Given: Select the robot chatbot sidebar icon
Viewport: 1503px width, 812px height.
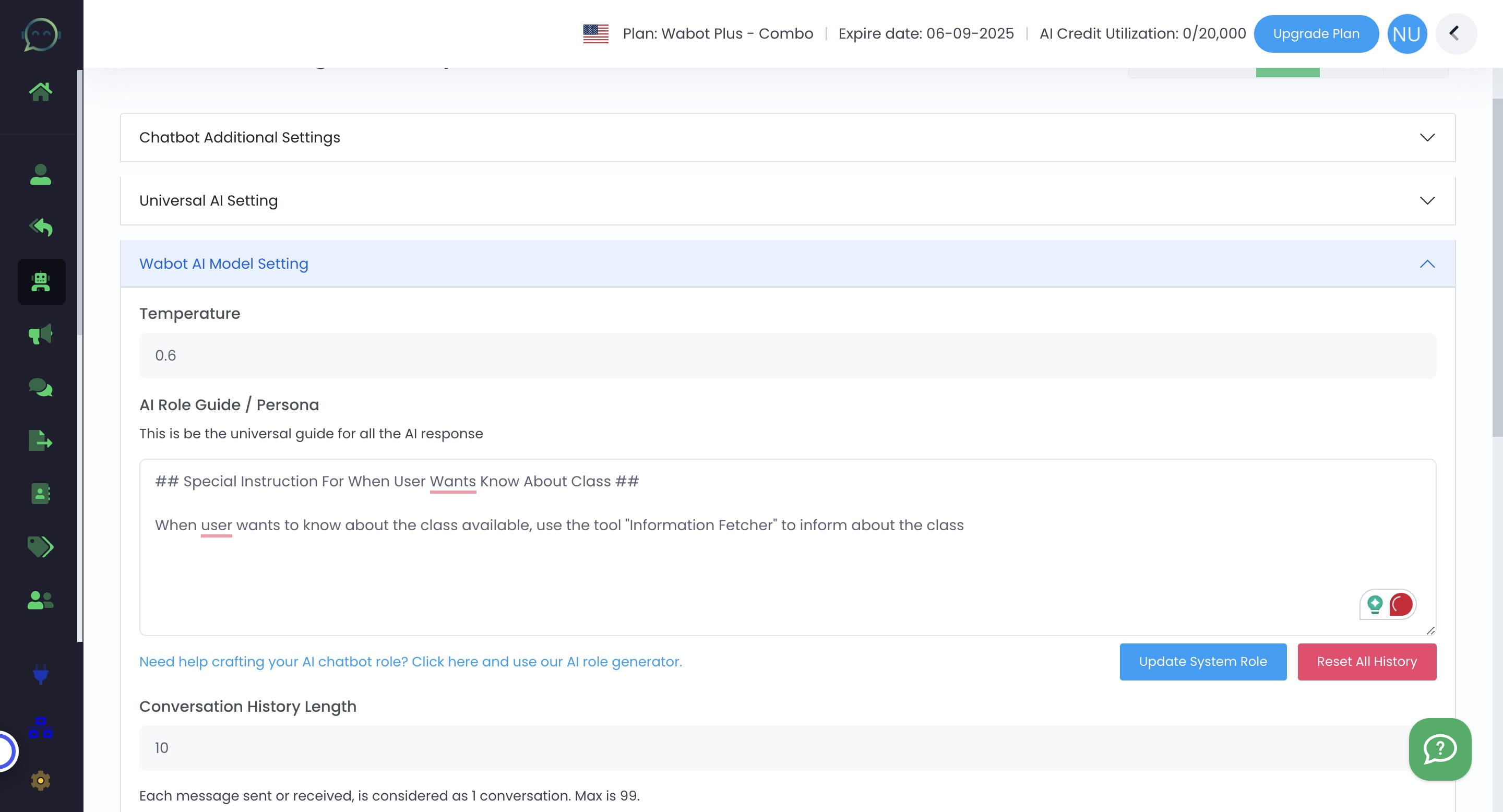Looking at the screenshot, I should (x=41, y=282).
